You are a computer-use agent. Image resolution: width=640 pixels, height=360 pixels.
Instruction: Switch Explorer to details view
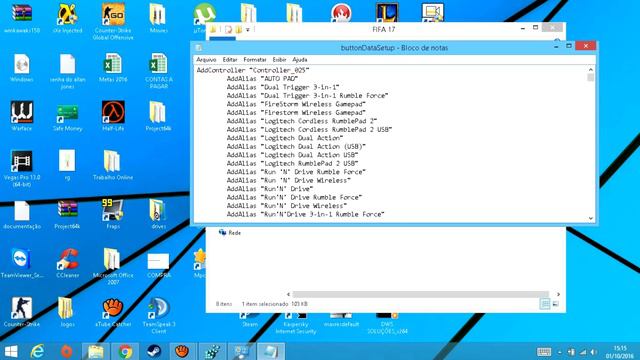click(x=545, y=304)
